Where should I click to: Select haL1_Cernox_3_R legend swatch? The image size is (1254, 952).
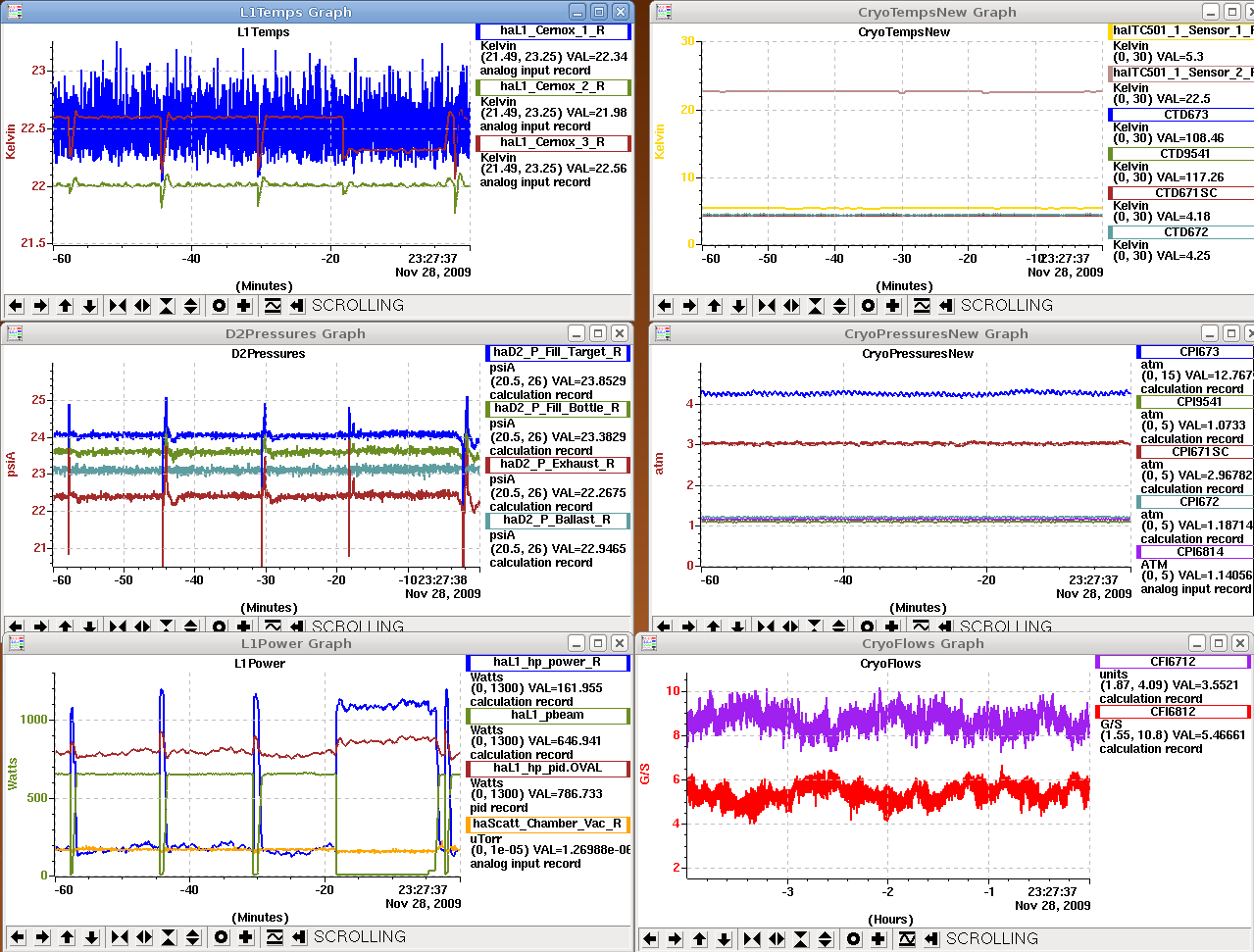552,143
